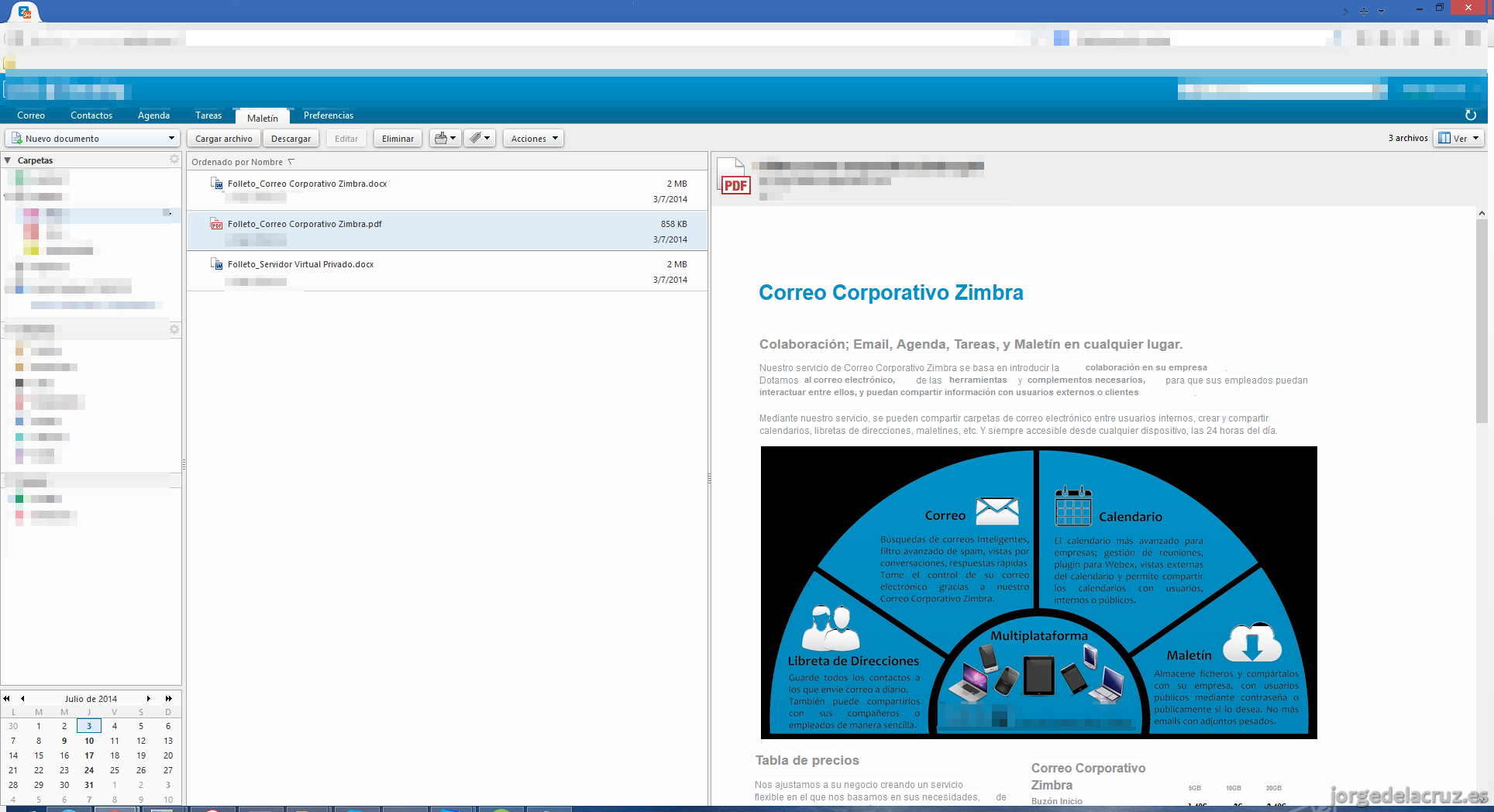Open the tag toolbar button
1494x812 pixels.
pyautogui.click(x=480, y=139)
